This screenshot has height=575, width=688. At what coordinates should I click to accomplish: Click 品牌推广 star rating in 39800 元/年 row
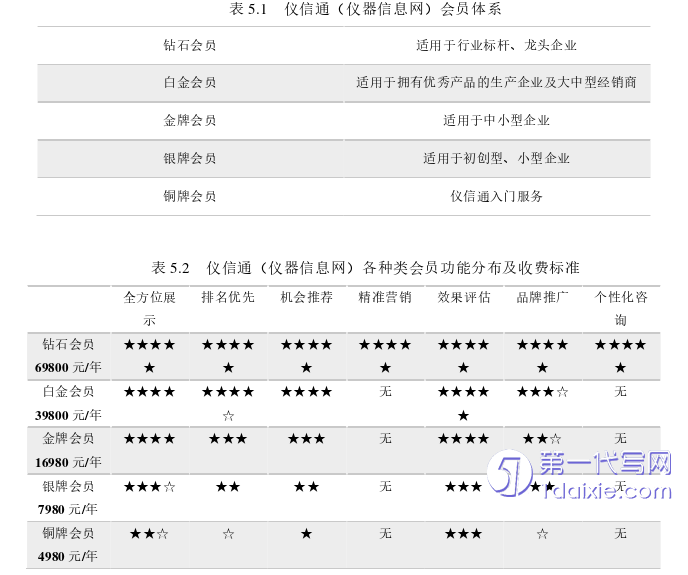(x=542, y=392)
